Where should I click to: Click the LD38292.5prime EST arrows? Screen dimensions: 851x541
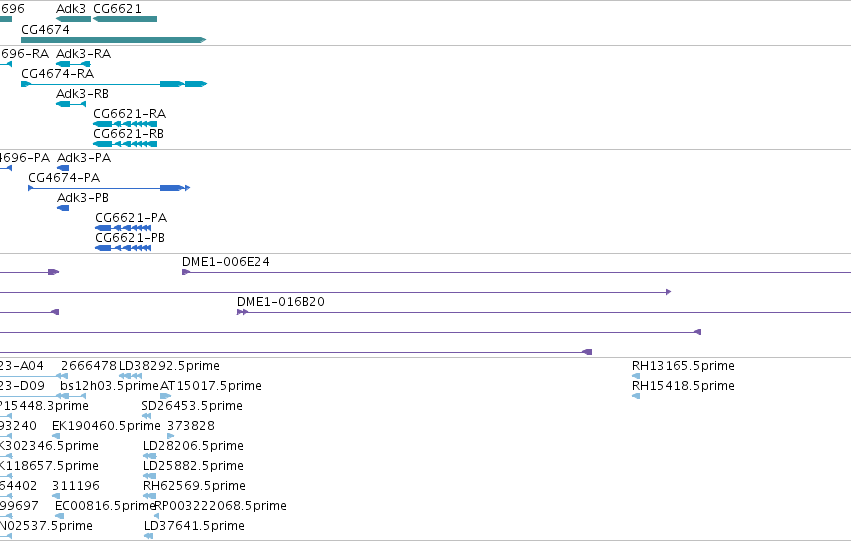pos(130,376)
